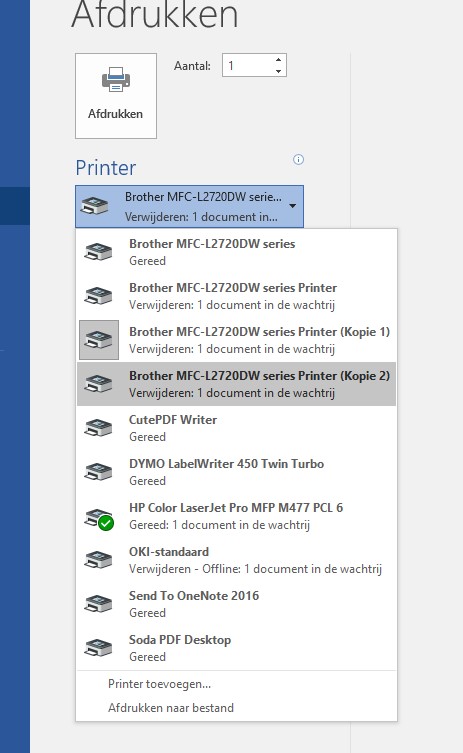Increase the Aantal copies count
Viewport: 463px width, 753px height.
(x=279, y=60)
